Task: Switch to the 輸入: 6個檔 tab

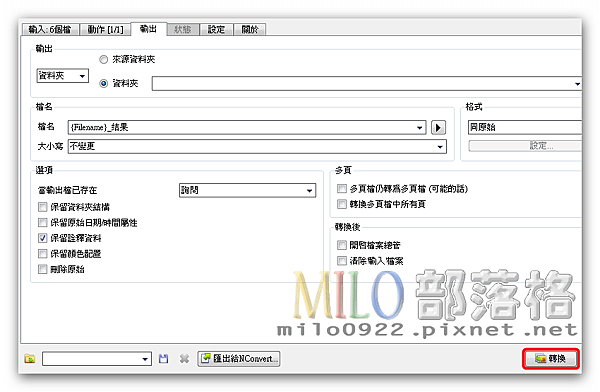Action: [x=50, y=29]
